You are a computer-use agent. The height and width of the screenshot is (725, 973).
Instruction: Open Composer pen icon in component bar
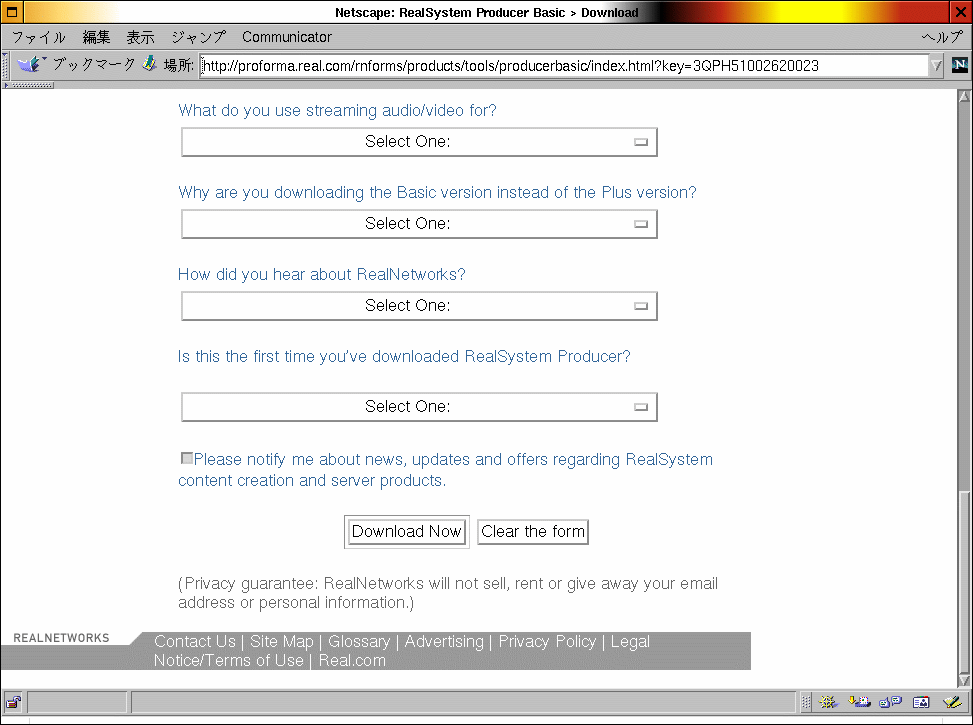click(x=952, y=702)
